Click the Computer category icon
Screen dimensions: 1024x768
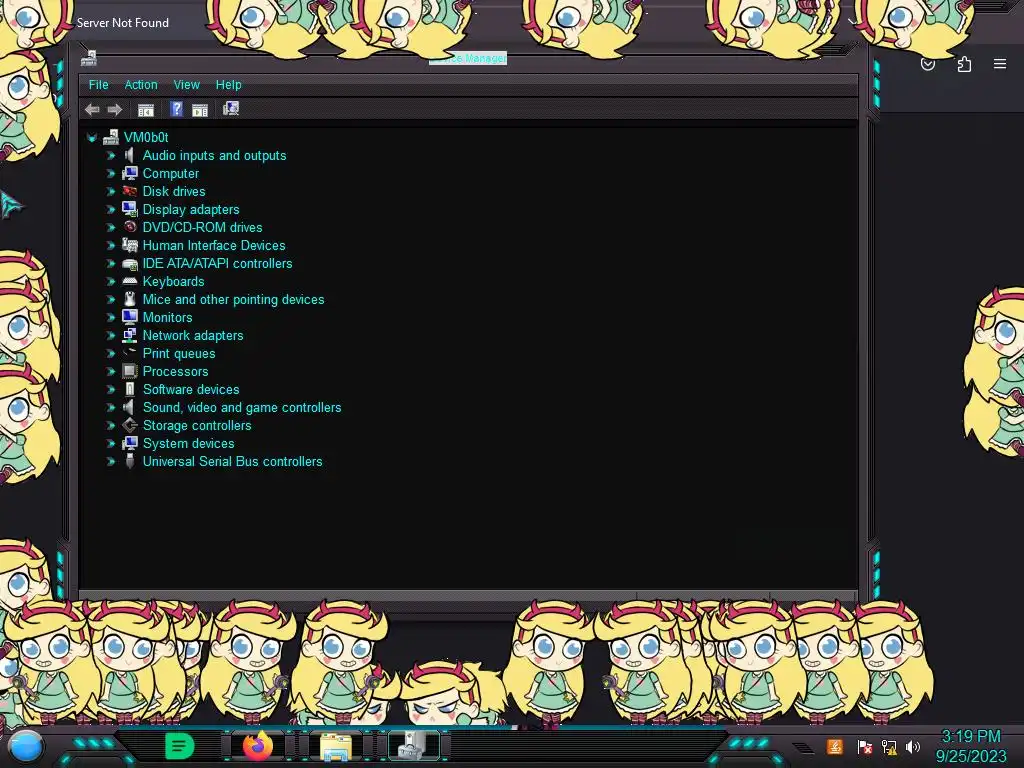129,173
